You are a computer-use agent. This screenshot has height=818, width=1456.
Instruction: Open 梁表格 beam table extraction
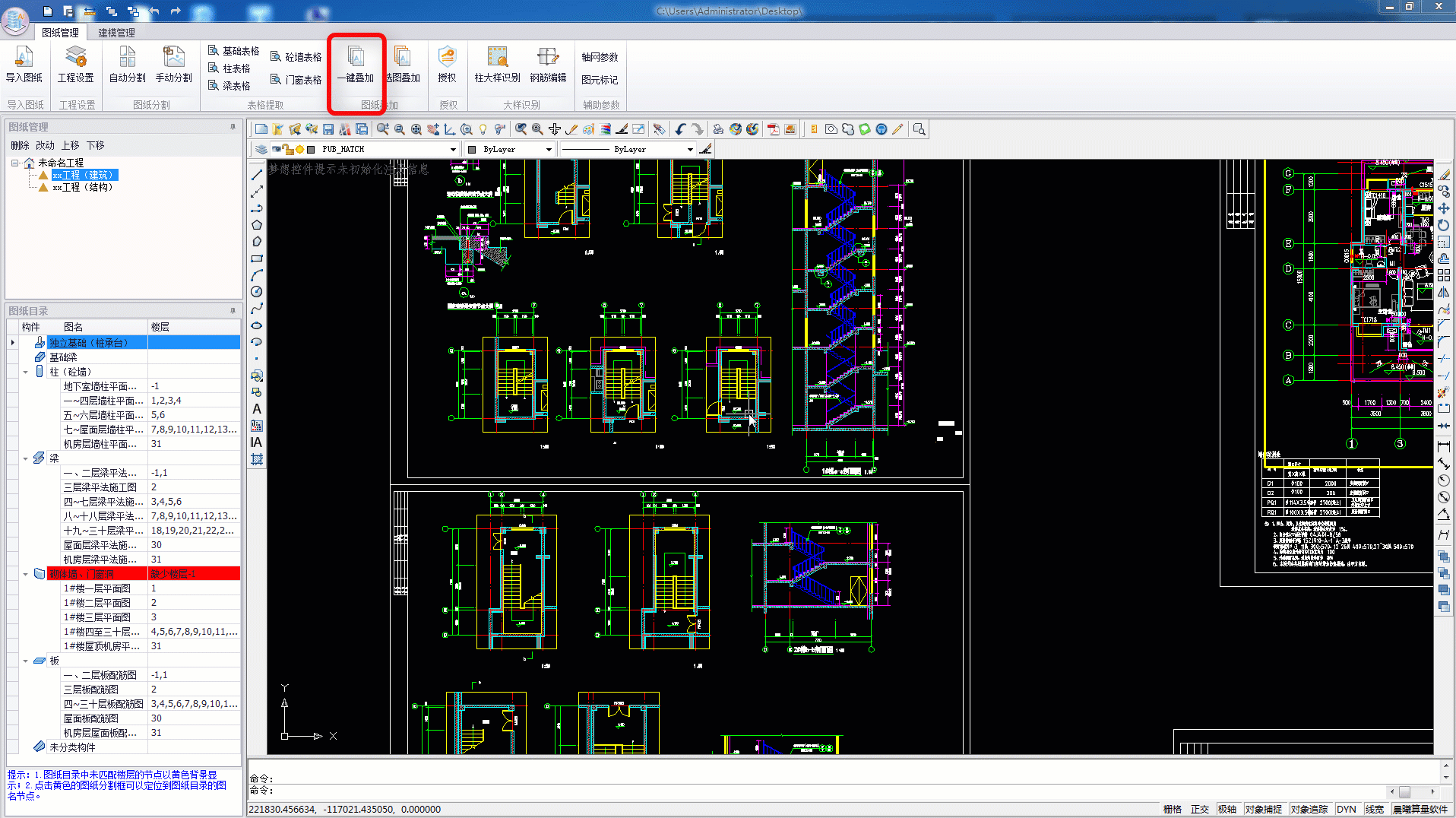click(229, 86)
